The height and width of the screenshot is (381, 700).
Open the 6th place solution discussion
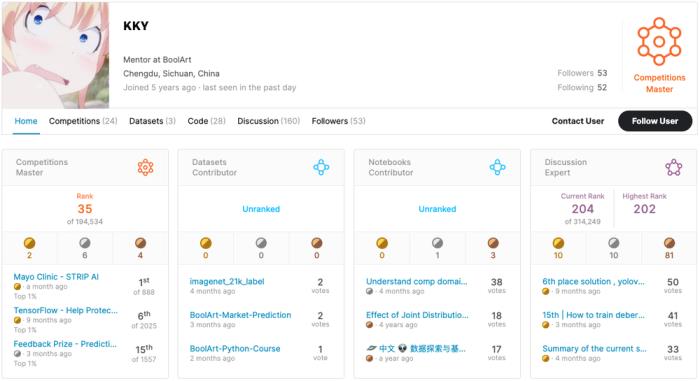click(593, 281)
